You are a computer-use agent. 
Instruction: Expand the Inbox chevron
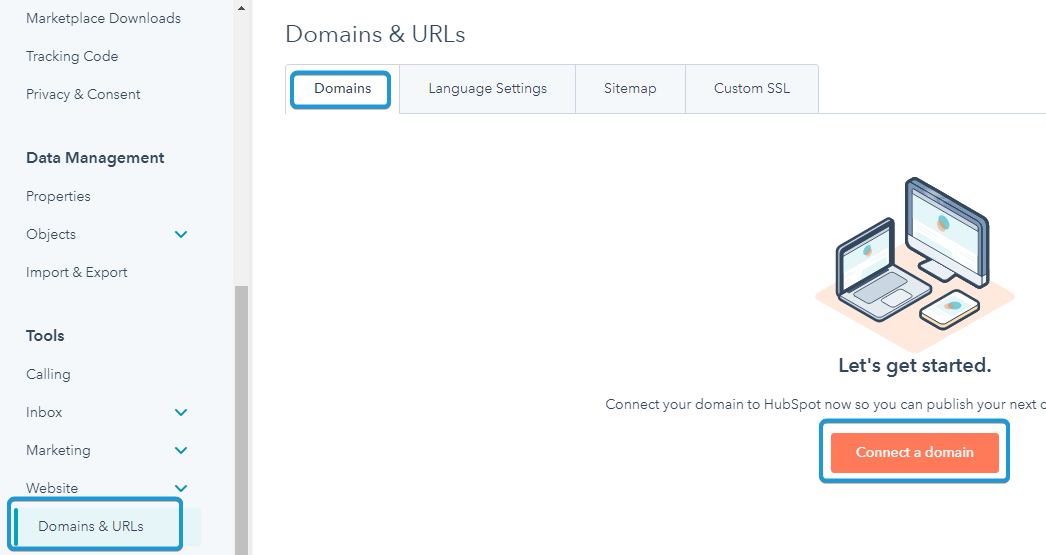point(181,413)
